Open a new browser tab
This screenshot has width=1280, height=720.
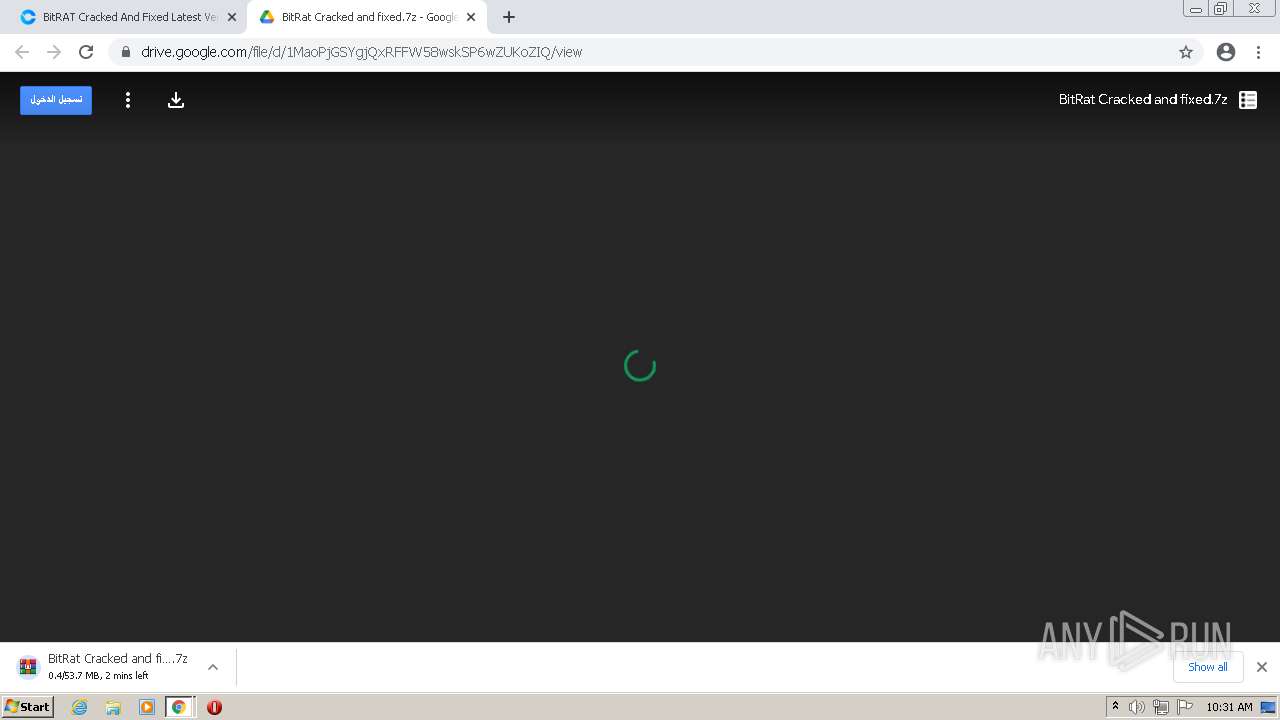tap(509, 17)
